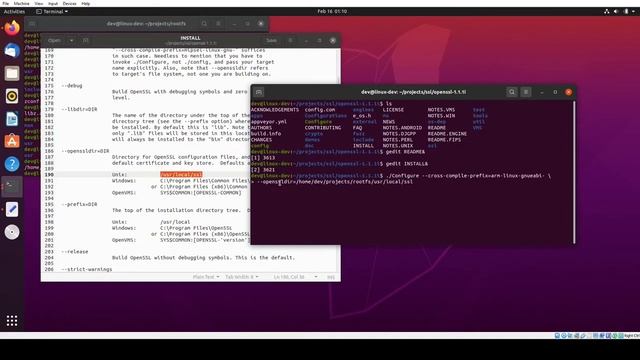Launch Thunderbird mail from the dock
Image resolution: width=640 pixels, height=360 pixels.
(12, 51)
